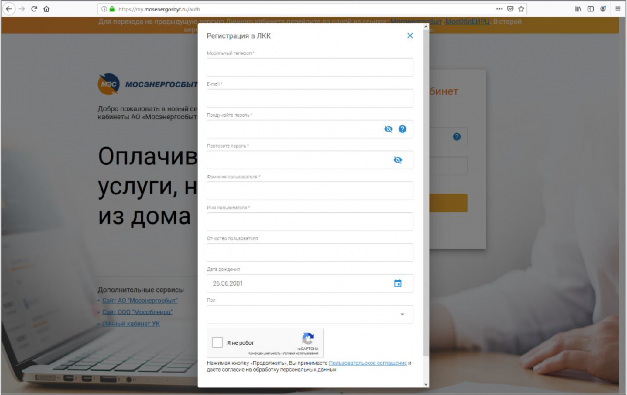This screenshot has width=627, height=395.
Task: Click the user first name field
Action: (x=310, y=221)
